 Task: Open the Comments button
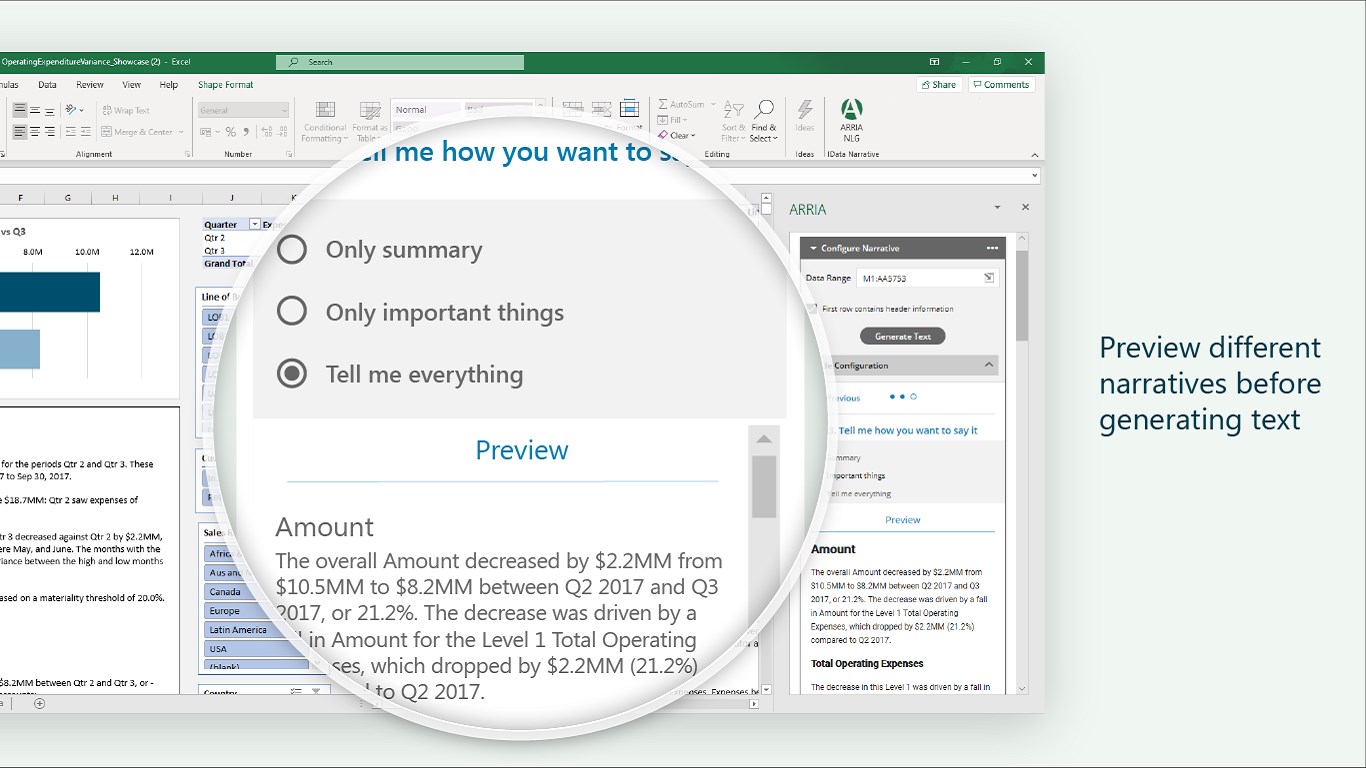[1001, 85]
